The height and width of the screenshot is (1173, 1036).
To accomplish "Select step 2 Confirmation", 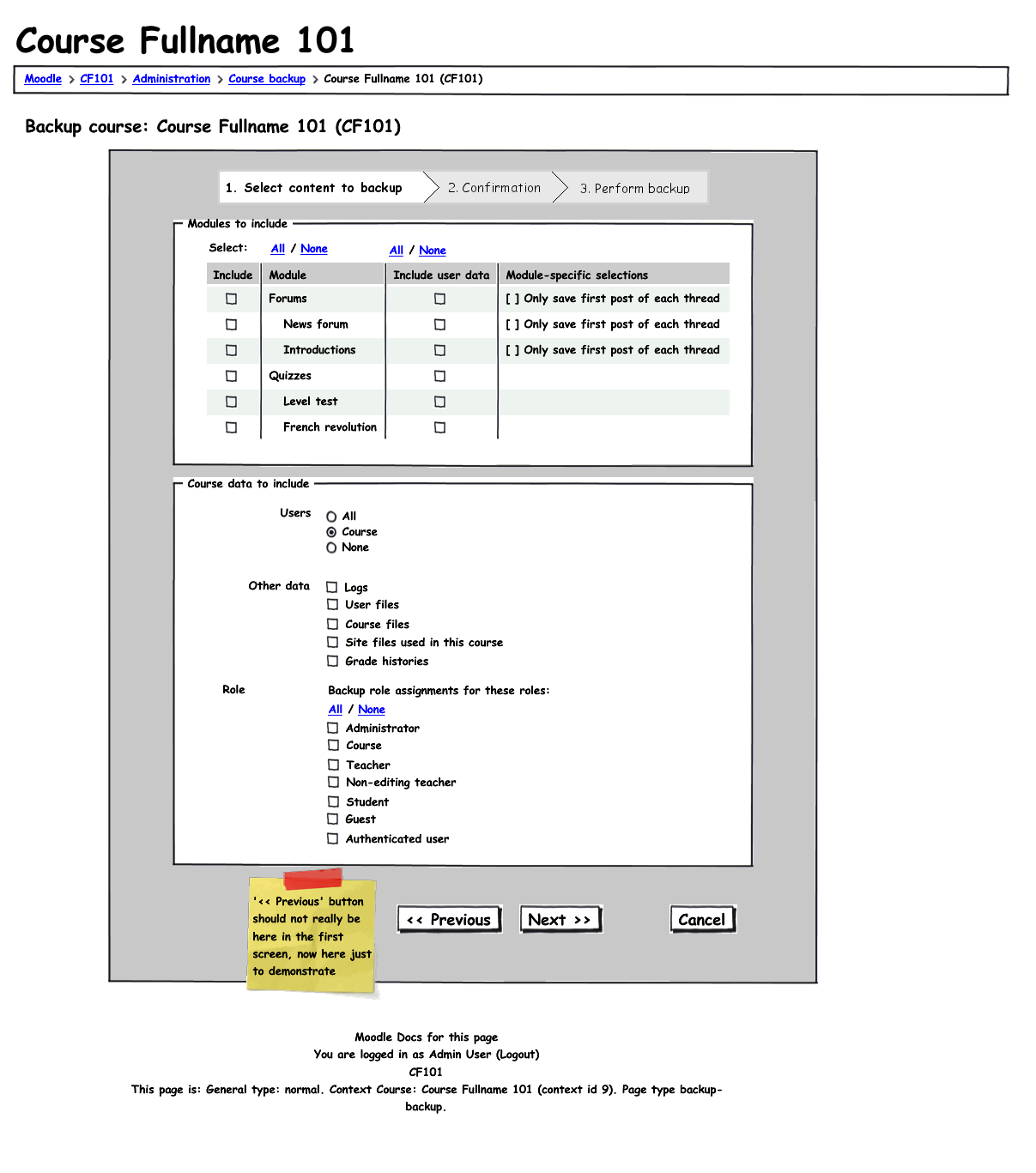I will click(x=494, y=187).
